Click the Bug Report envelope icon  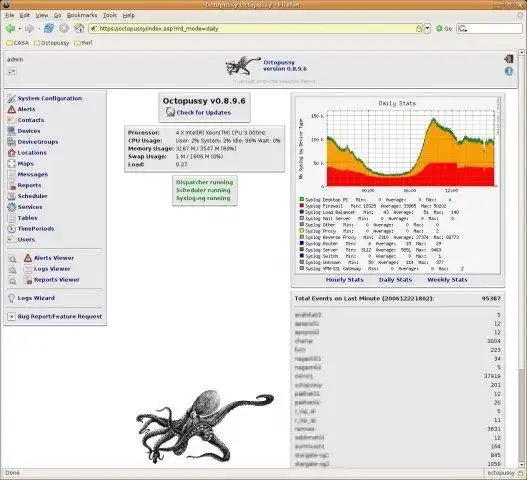pyautogui.click(x=12, y=317)
